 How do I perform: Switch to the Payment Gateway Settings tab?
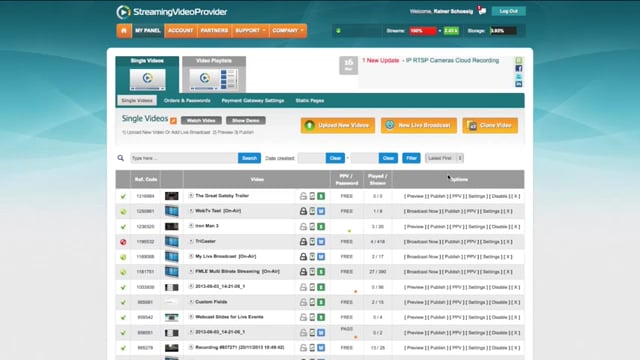pos(253,100)
